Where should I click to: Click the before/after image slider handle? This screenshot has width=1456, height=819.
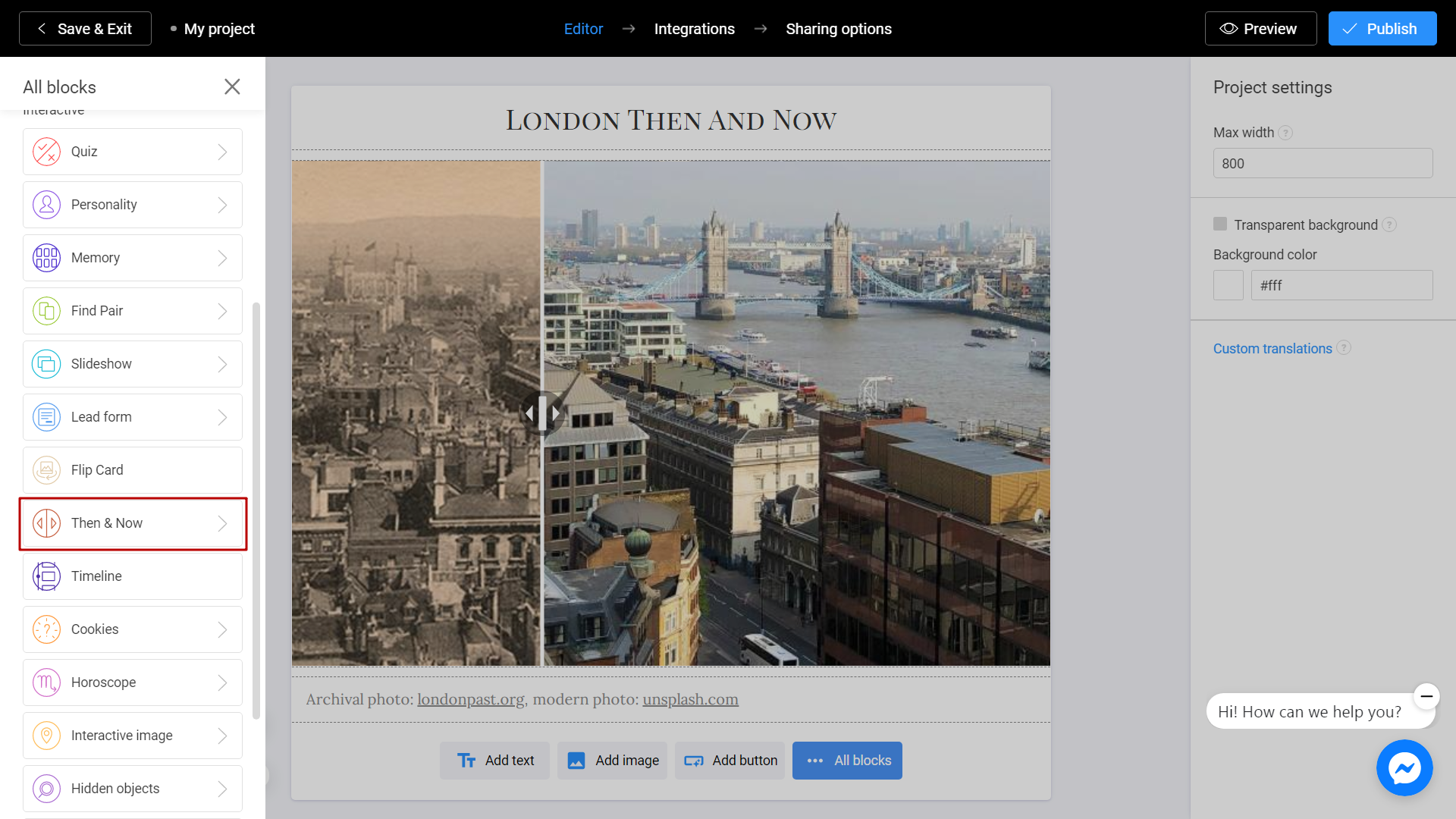[542, 413]
